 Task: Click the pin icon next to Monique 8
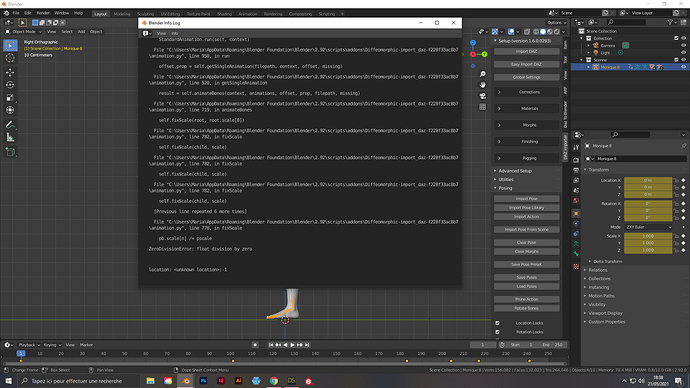point(683,146)
